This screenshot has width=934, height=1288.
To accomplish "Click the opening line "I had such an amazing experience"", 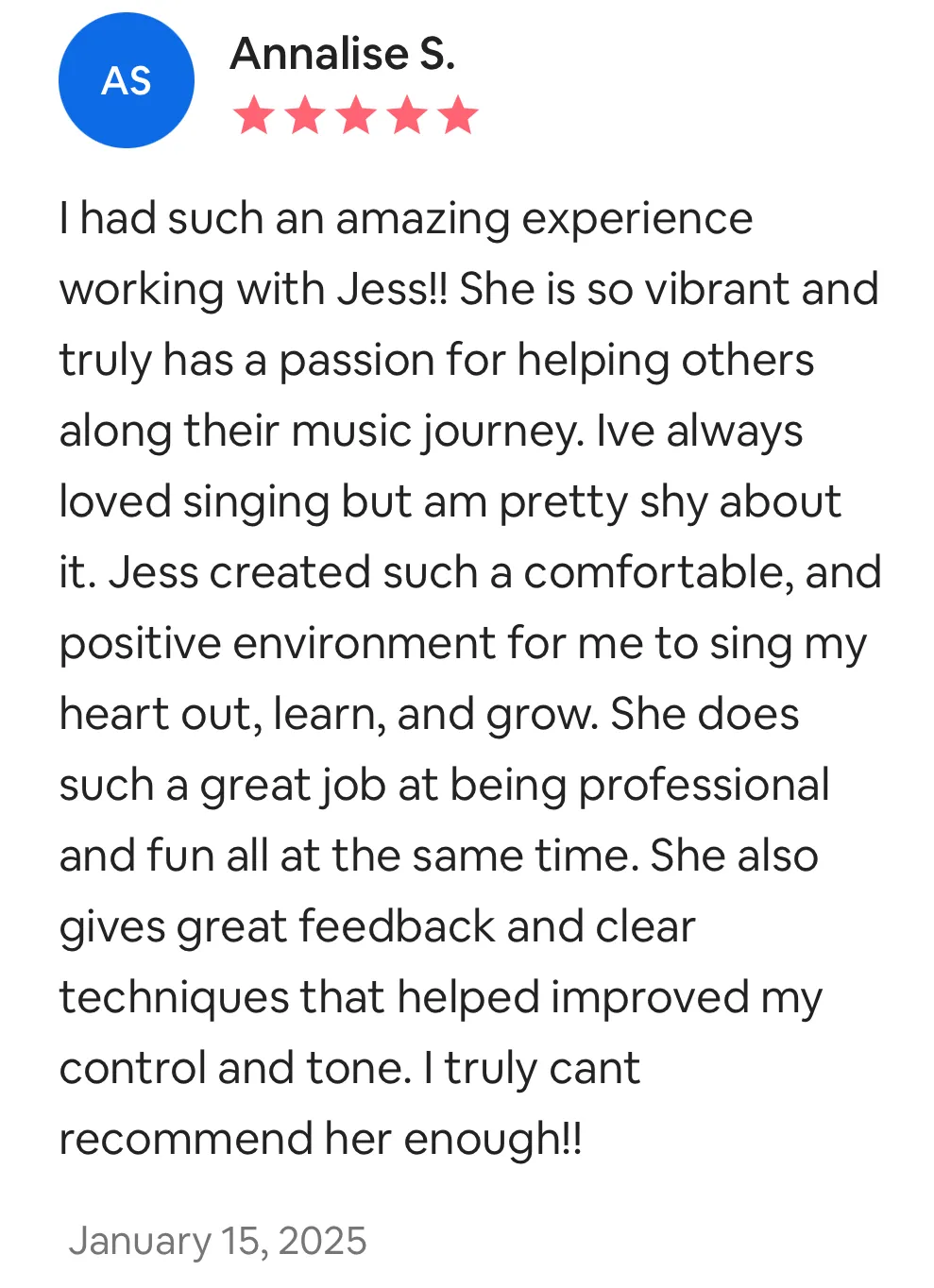I will tap(406, 219).
